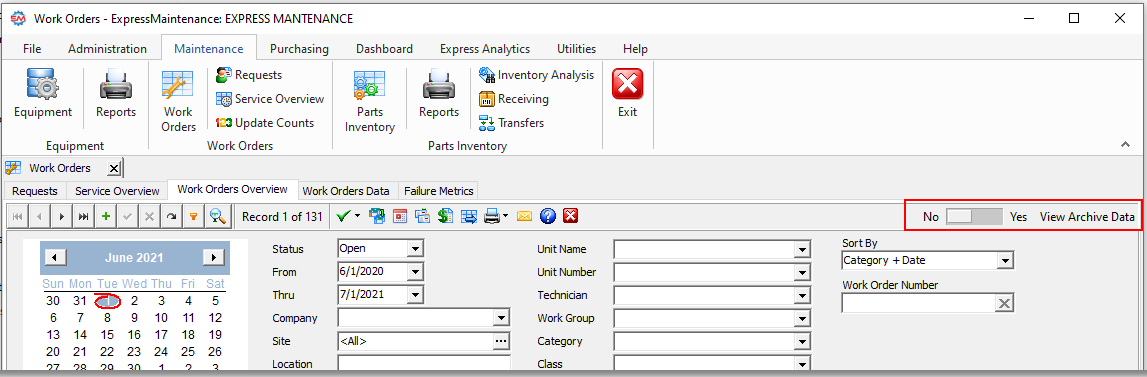
Task: Open the printer dropdown arrow
Action: 505,216
